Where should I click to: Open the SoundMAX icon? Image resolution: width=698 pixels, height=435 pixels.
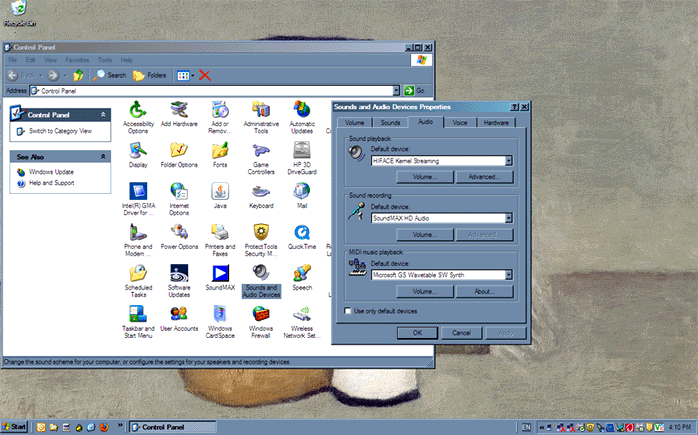(220, 278)
